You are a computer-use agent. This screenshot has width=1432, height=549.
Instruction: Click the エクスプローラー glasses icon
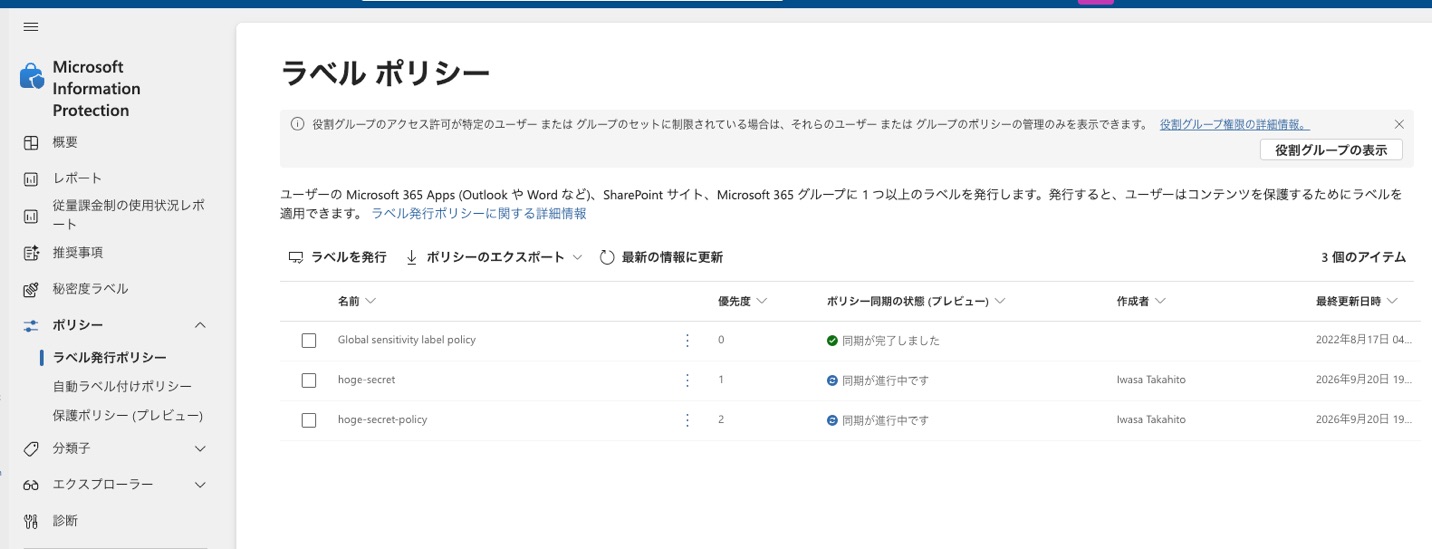(31, 485)
